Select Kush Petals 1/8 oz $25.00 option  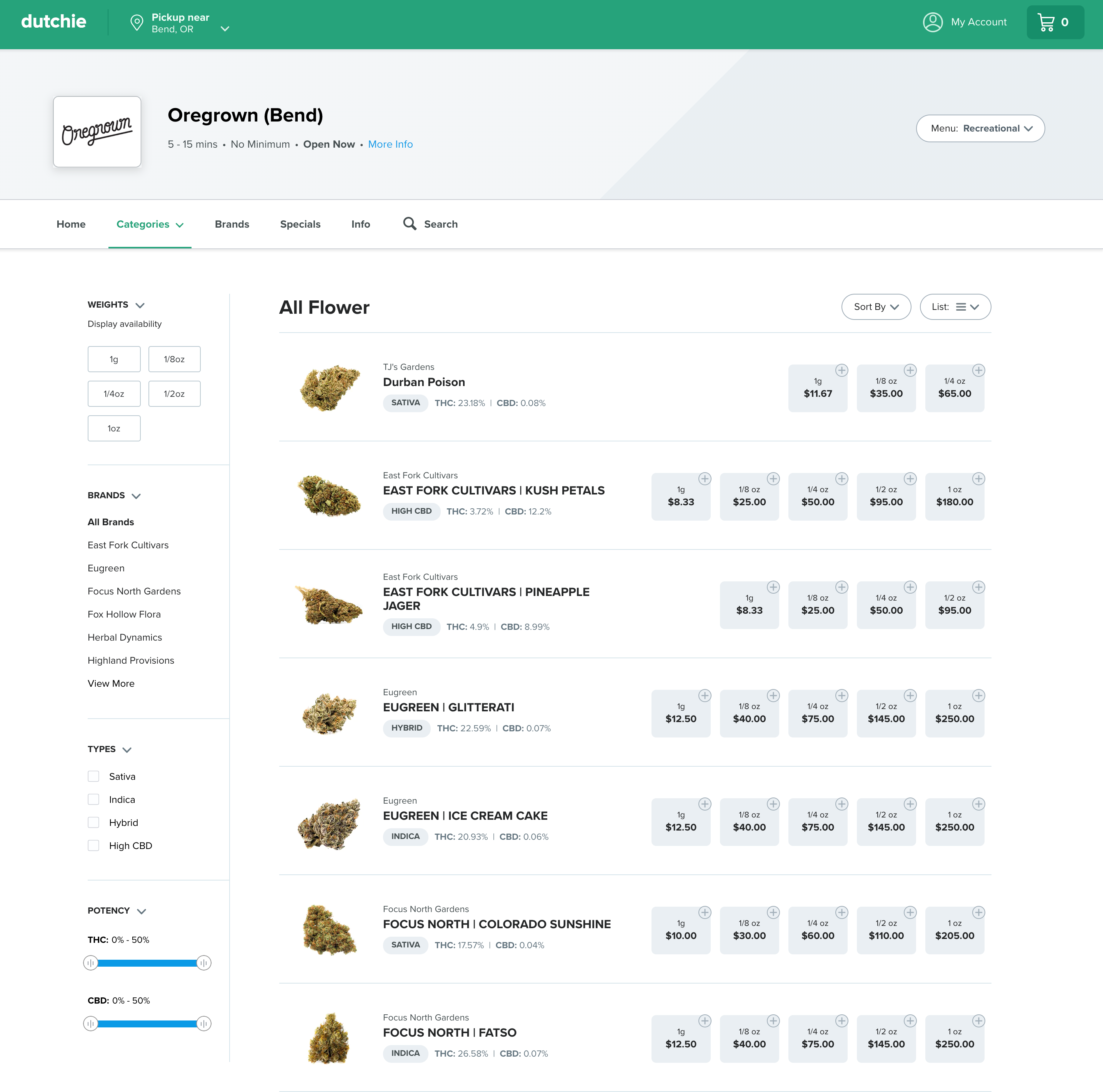[x=749, y=497]
